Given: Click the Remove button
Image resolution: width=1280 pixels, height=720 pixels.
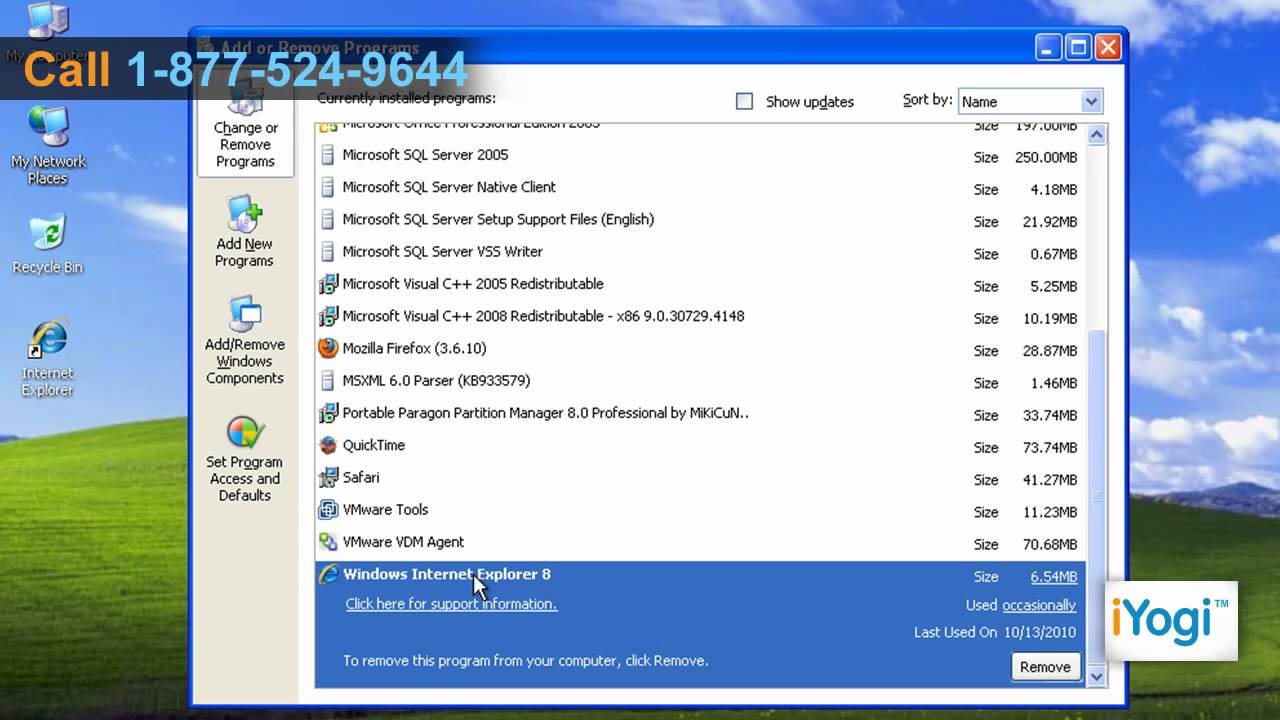Looking at the screenshot, I should [1045, 667].
